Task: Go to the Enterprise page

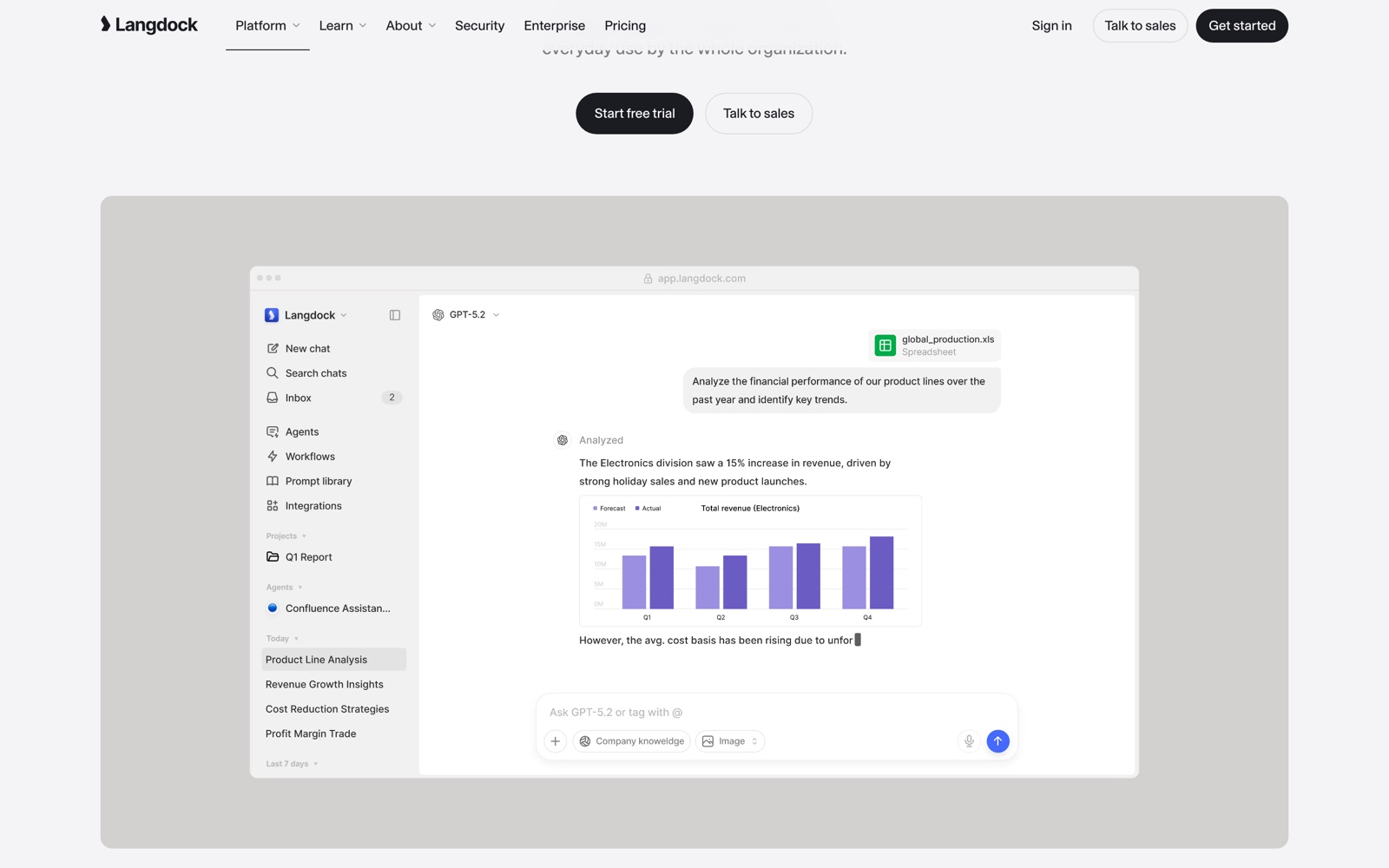Action: click(x=555, y=26)
